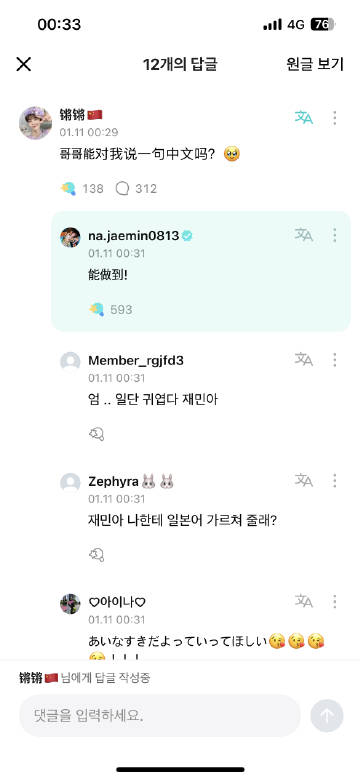Close the replies view with X icon
Viewport: 360px width, 779px height.
23,64
